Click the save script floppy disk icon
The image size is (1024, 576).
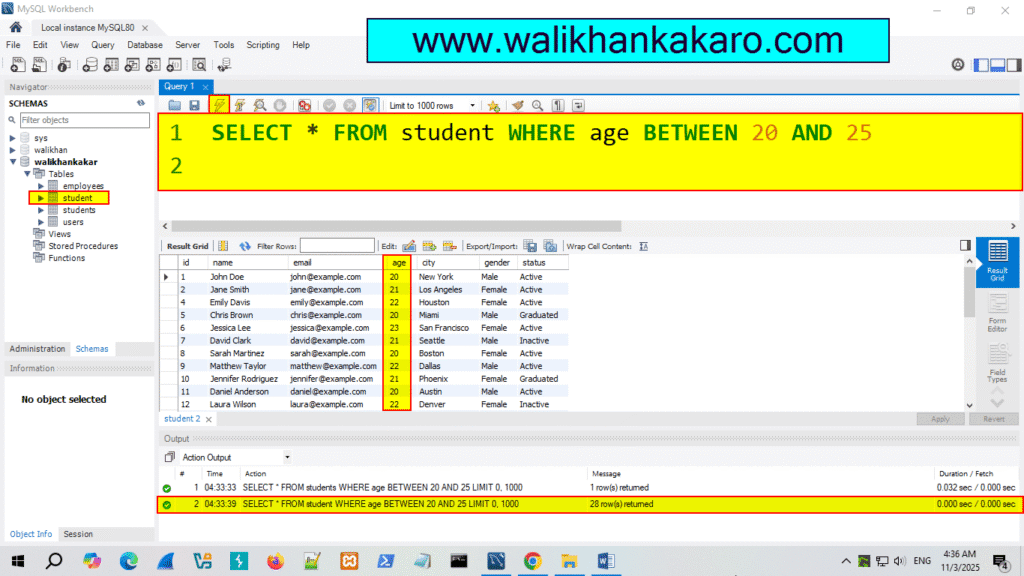[194, 105]
